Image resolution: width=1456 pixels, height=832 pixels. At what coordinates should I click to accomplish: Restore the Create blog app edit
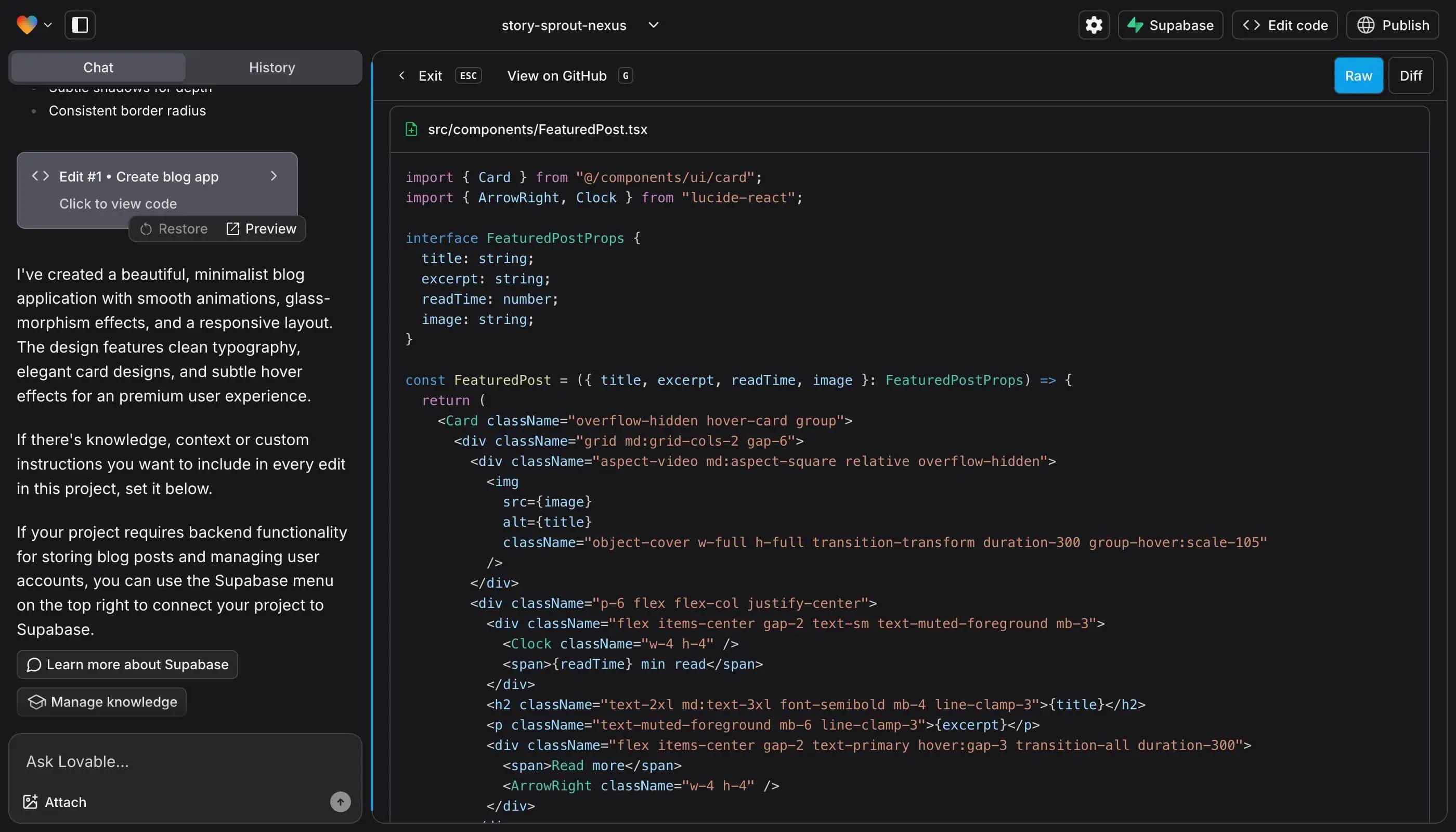pos(174,228)
